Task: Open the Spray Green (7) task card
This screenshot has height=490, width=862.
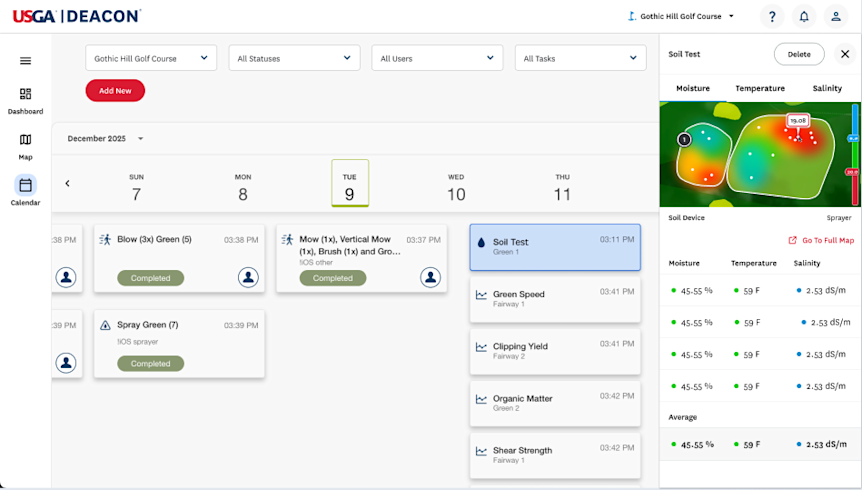Action: (x=179, y=344)
